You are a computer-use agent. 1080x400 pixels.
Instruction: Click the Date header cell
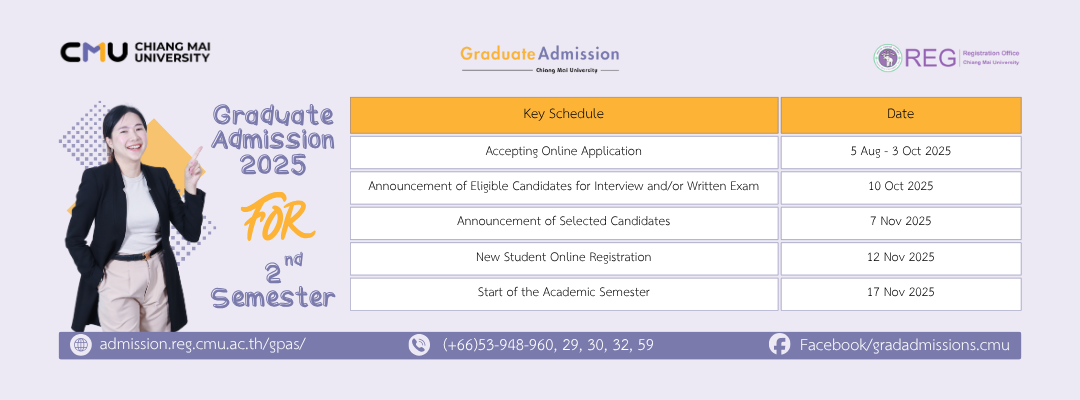[901, 115]
